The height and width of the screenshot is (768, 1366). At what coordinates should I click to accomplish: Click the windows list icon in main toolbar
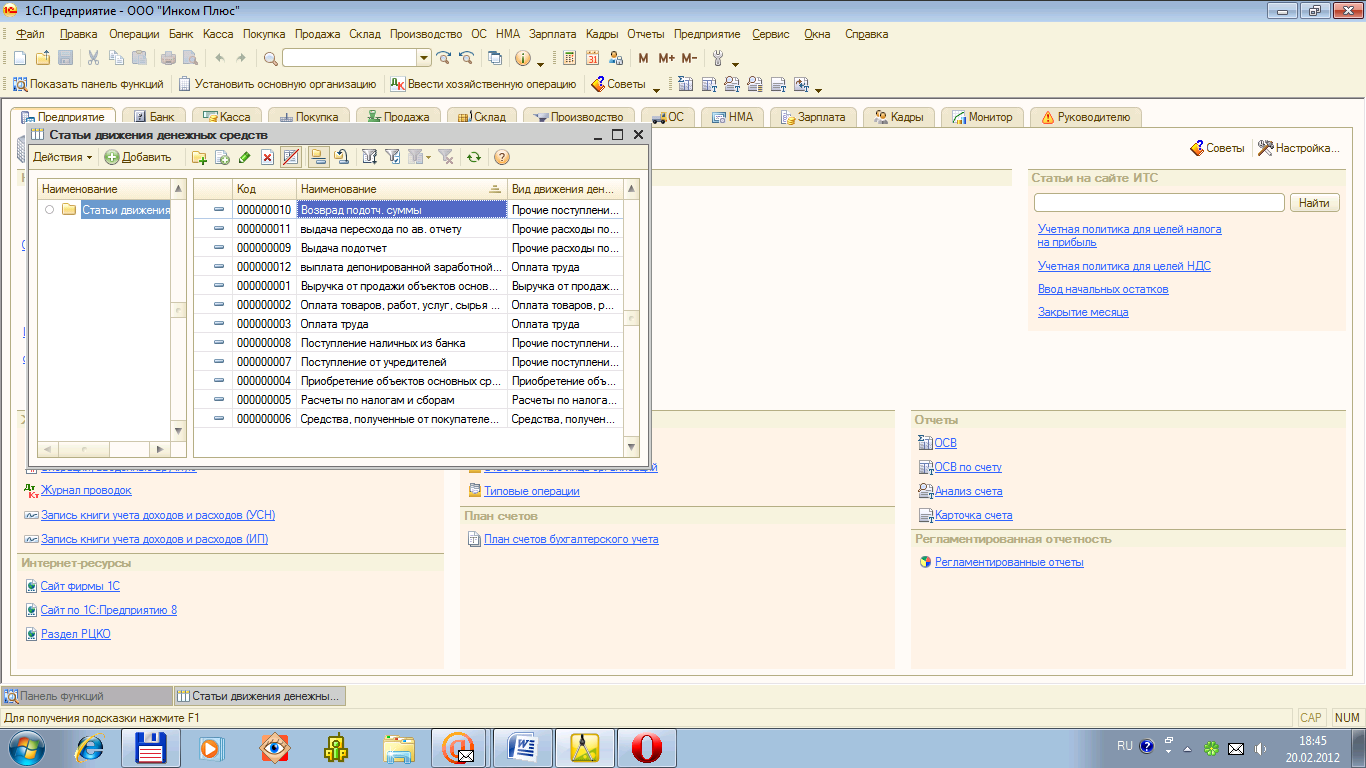494,58
